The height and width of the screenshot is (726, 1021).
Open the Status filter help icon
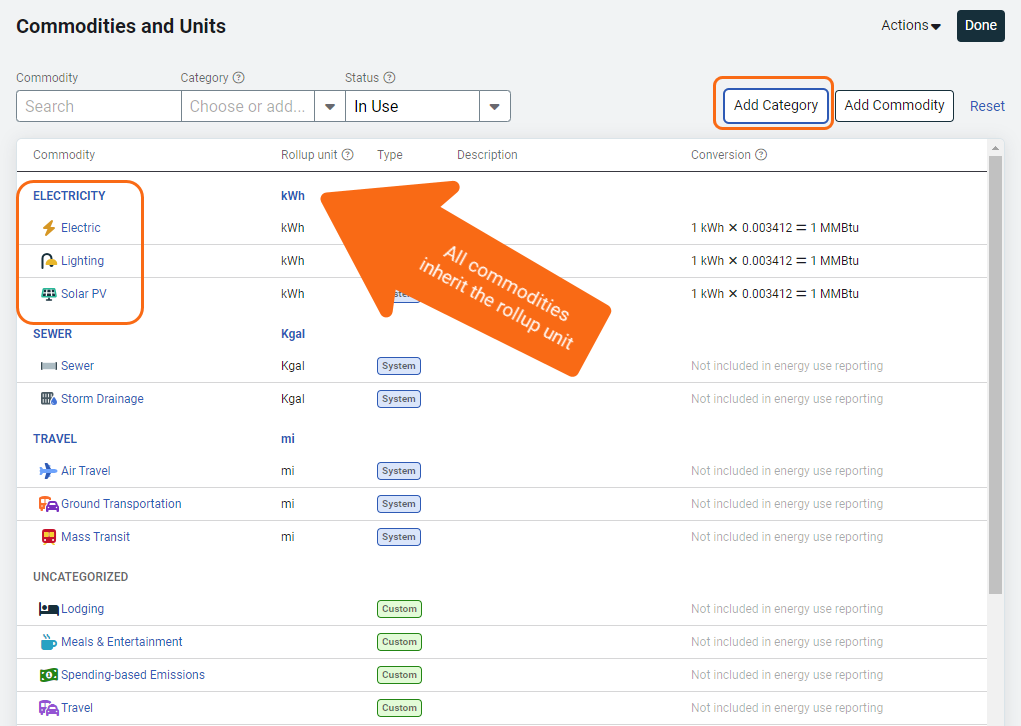point(389,77)
